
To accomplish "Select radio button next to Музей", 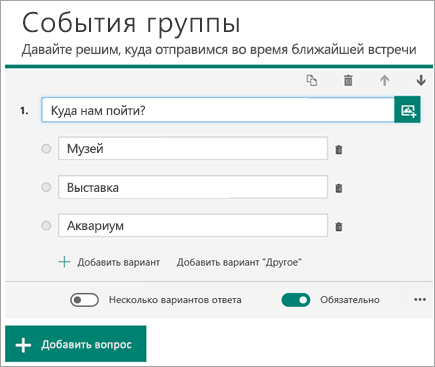I will [x=46, y=149].
